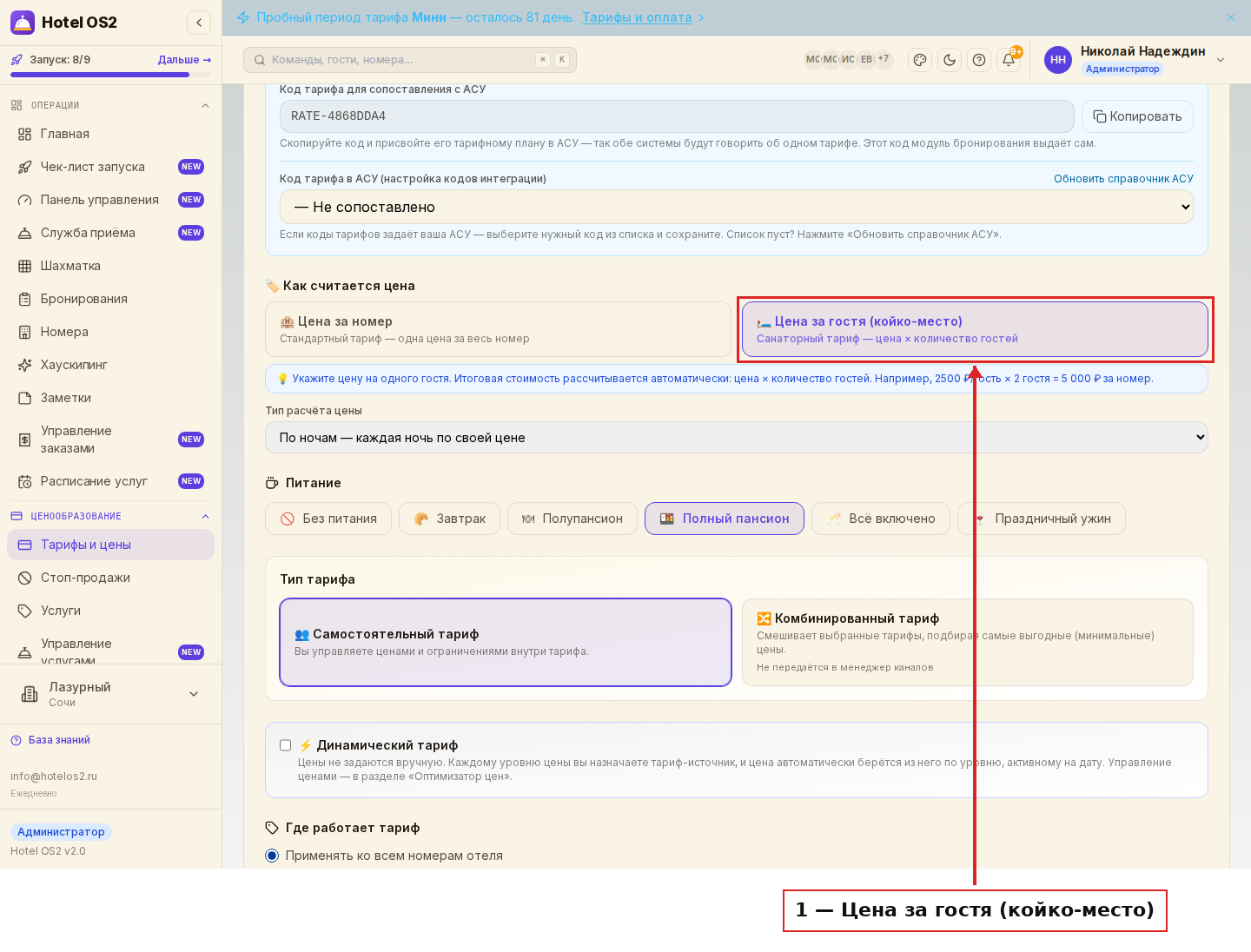This screenshot has height=952, width=1251.
Task: Open help via the question mark icon
Action: pos(979,60)
